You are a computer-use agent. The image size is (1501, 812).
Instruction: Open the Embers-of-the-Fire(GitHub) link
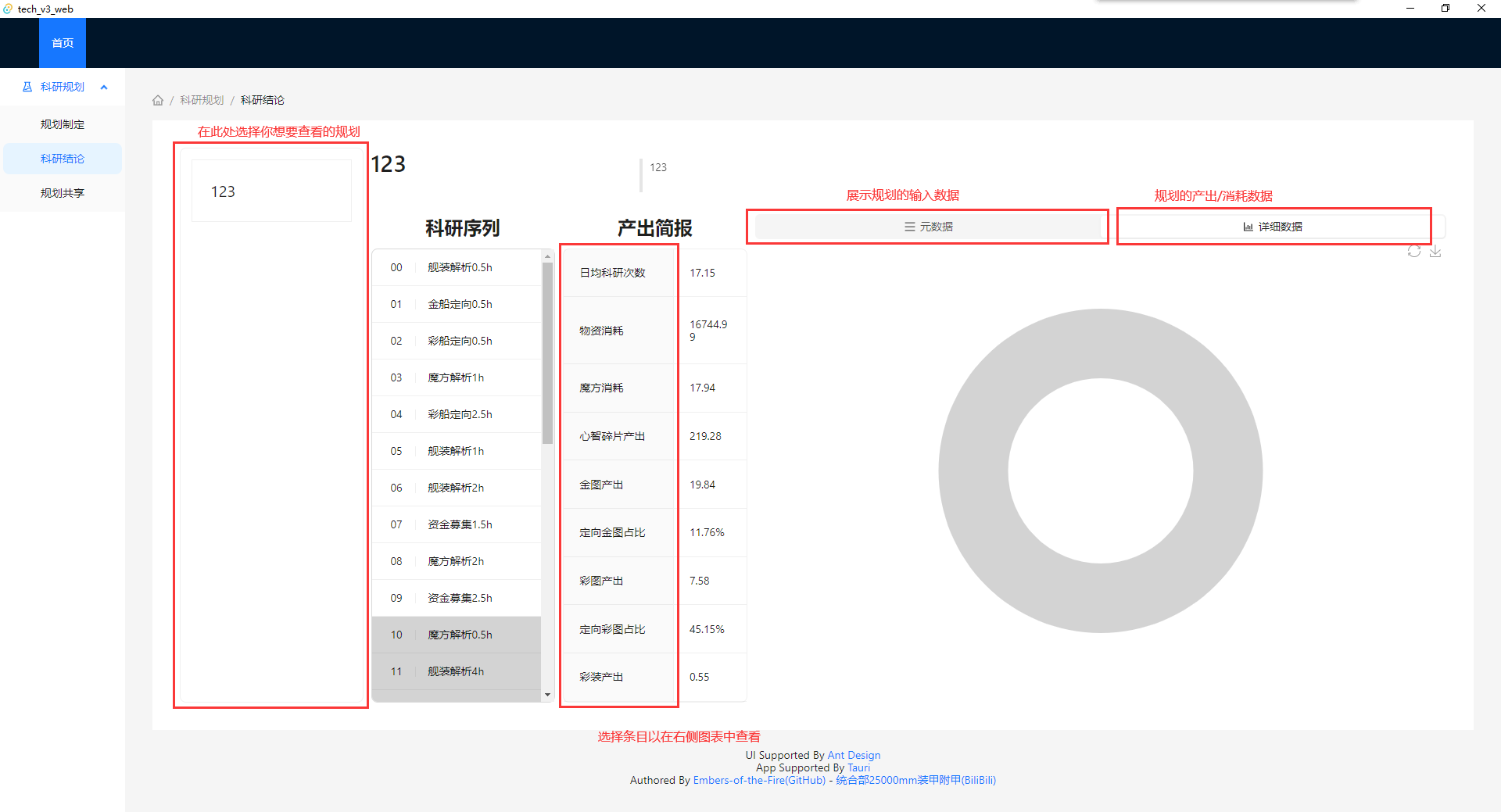759,780
